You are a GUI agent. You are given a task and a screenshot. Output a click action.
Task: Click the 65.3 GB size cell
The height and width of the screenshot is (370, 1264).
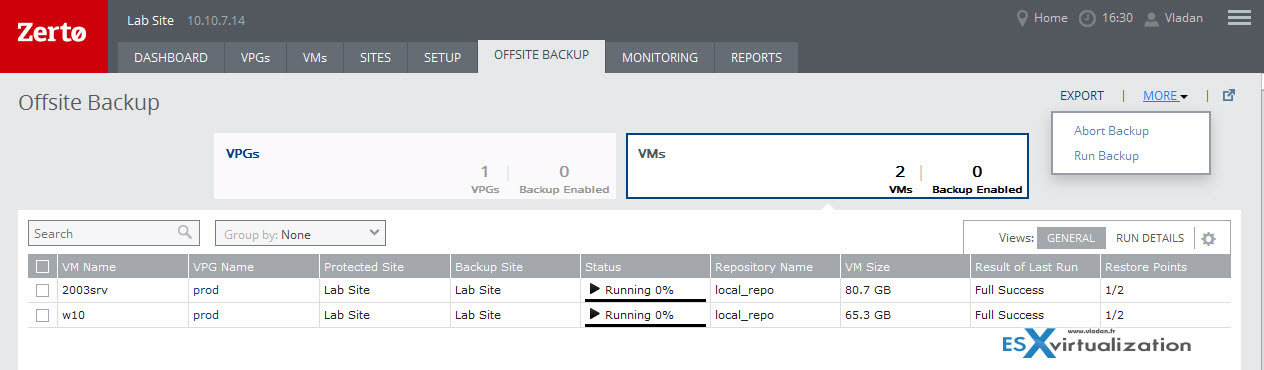(871, 315)
